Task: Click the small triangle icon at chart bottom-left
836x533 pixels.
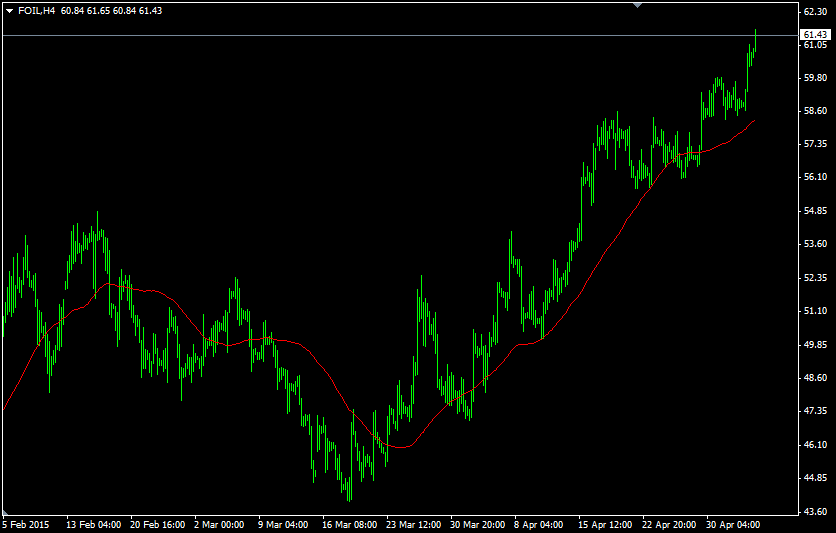Action: pos(5,513)
